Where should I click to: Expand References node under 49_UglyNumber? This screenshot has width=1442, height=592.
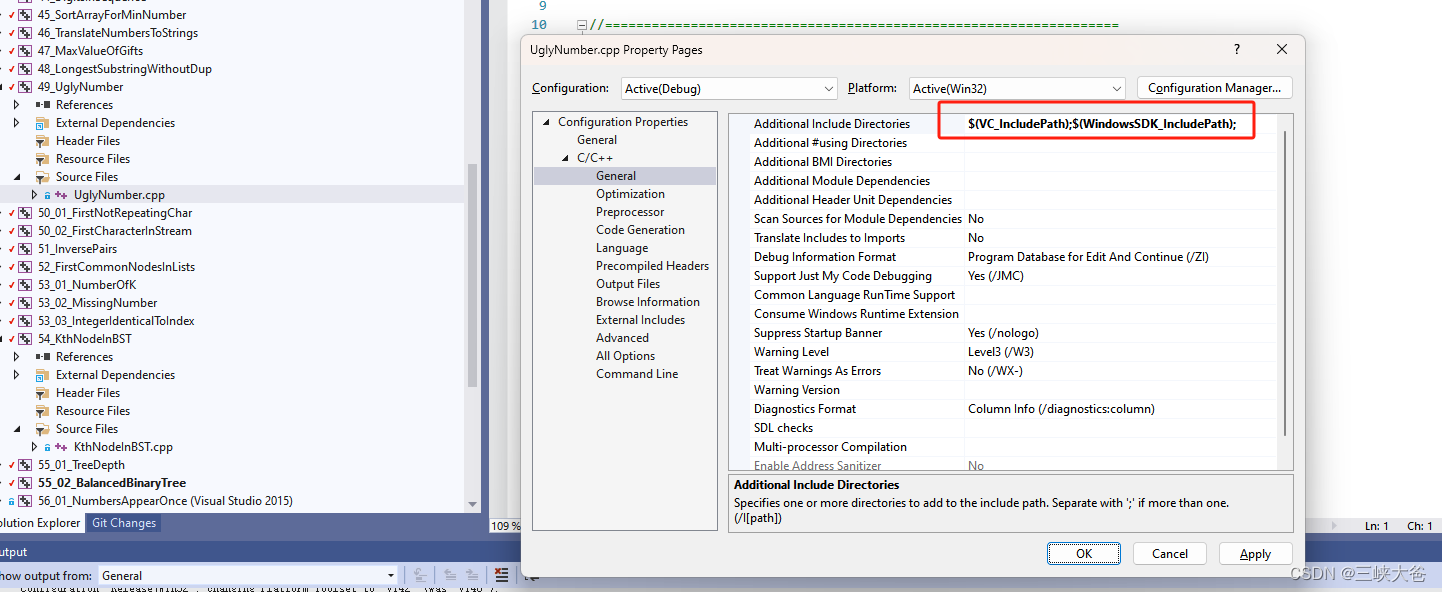pyautogui.click(x=16, y=105)
